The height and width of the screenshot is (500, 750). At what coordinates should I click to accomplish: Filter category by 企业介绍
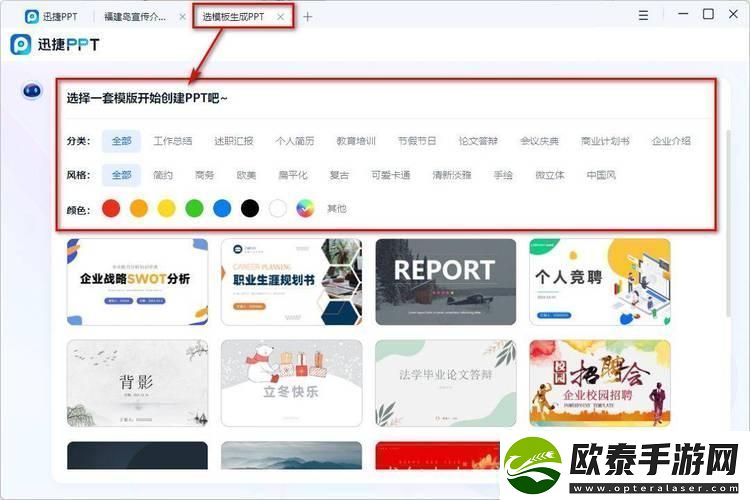tap(671, 141)
